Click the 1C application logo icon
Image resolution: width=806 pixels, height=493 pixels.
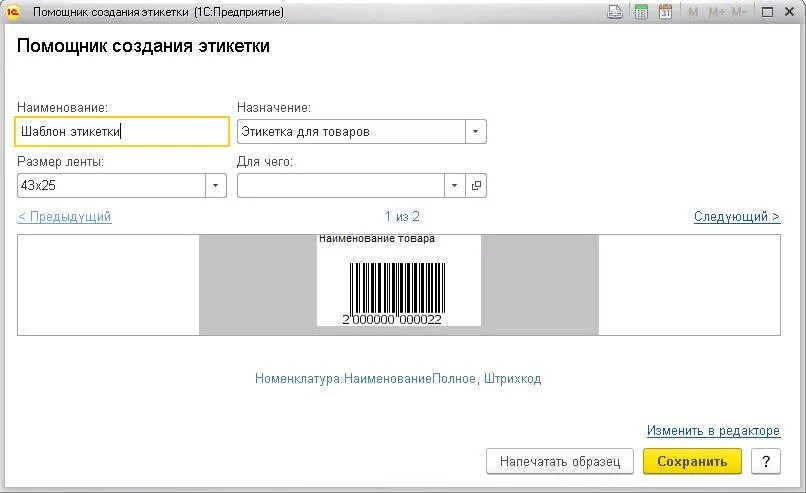pos(12,12)
